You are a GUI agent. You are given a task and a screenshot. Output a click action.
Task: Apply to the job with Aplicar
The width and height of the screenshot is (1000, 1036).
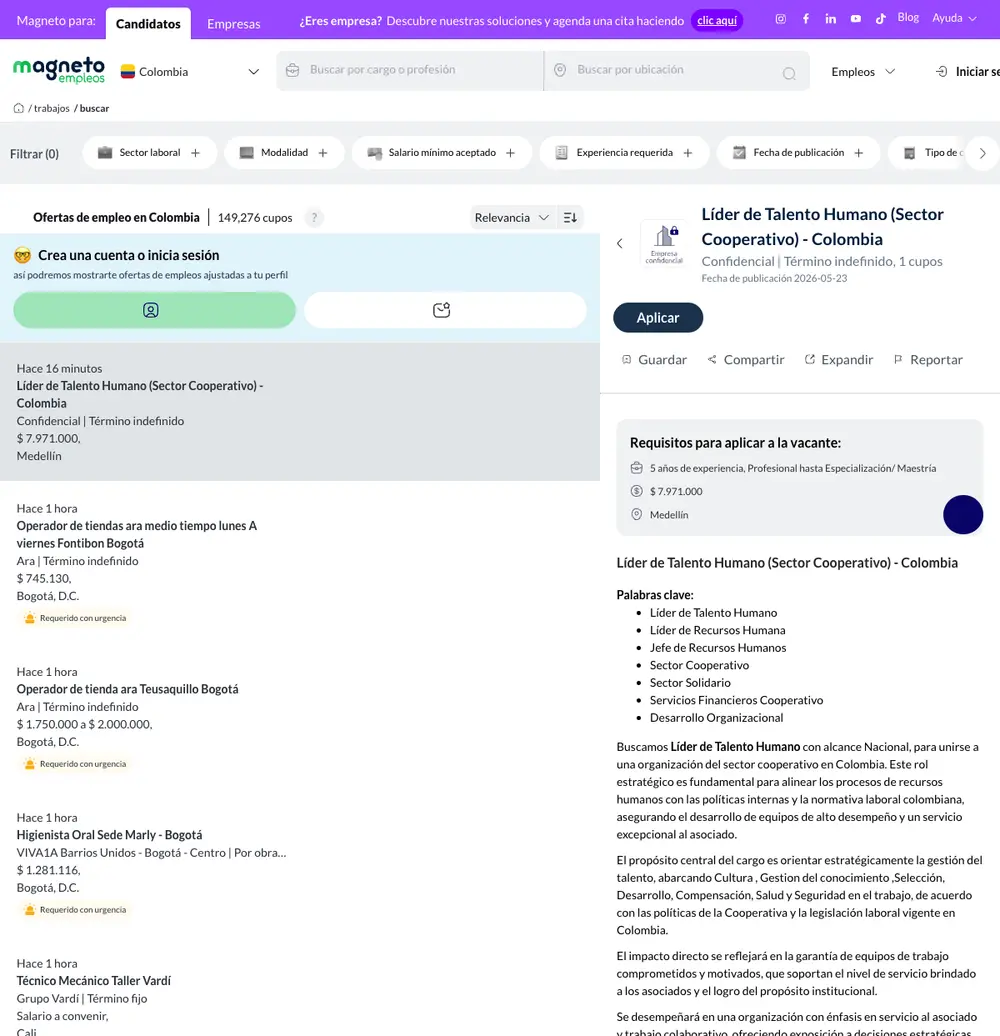pos(658,318)
